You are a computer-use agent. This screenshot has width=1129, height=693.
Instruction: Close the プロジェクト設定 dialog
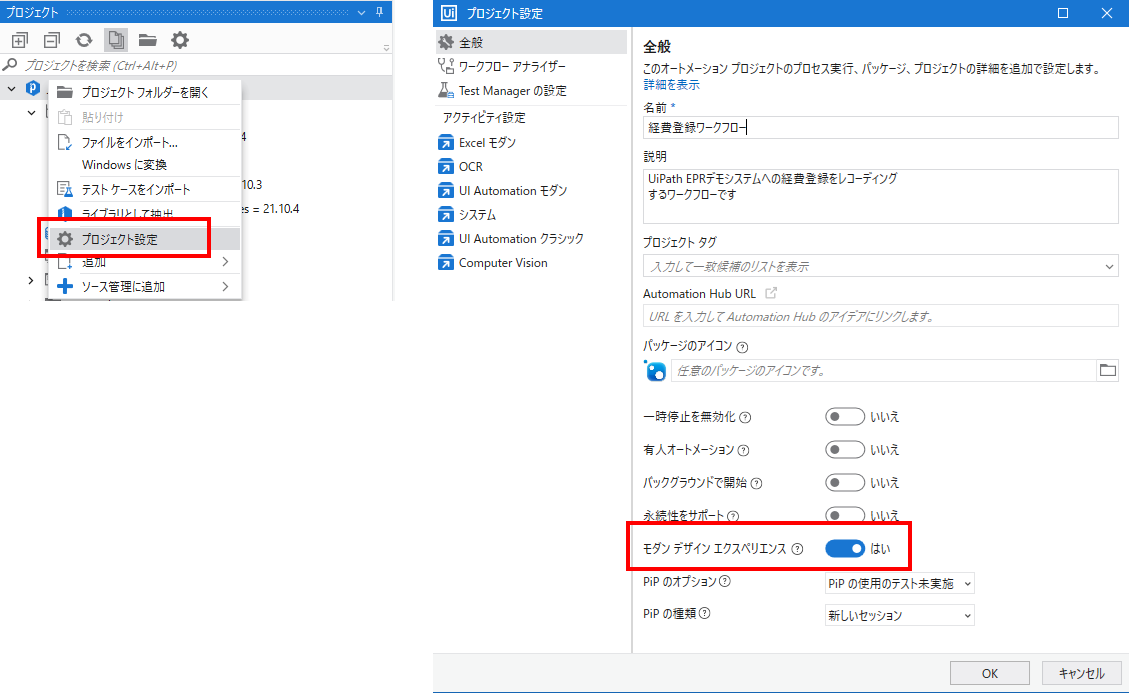1107,13
